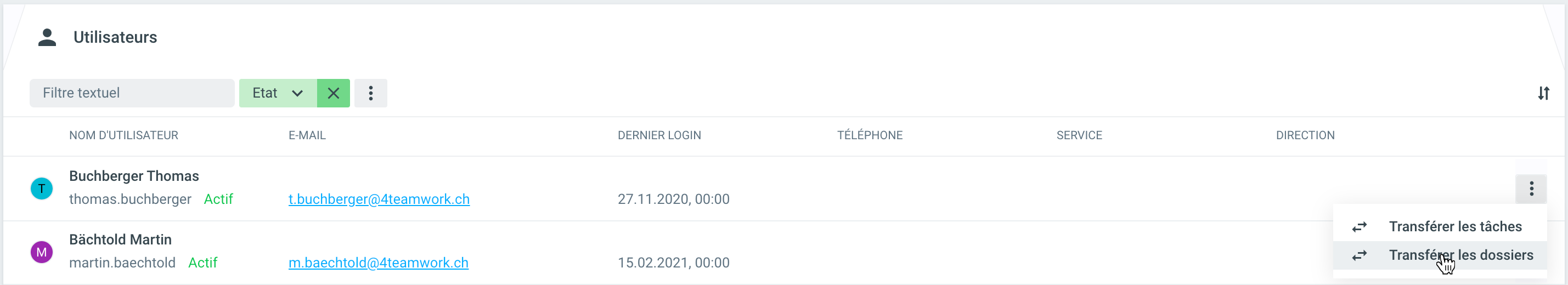Click the Dernier login column header
This screenshot has width=1568, height=285.
point(659,135)
